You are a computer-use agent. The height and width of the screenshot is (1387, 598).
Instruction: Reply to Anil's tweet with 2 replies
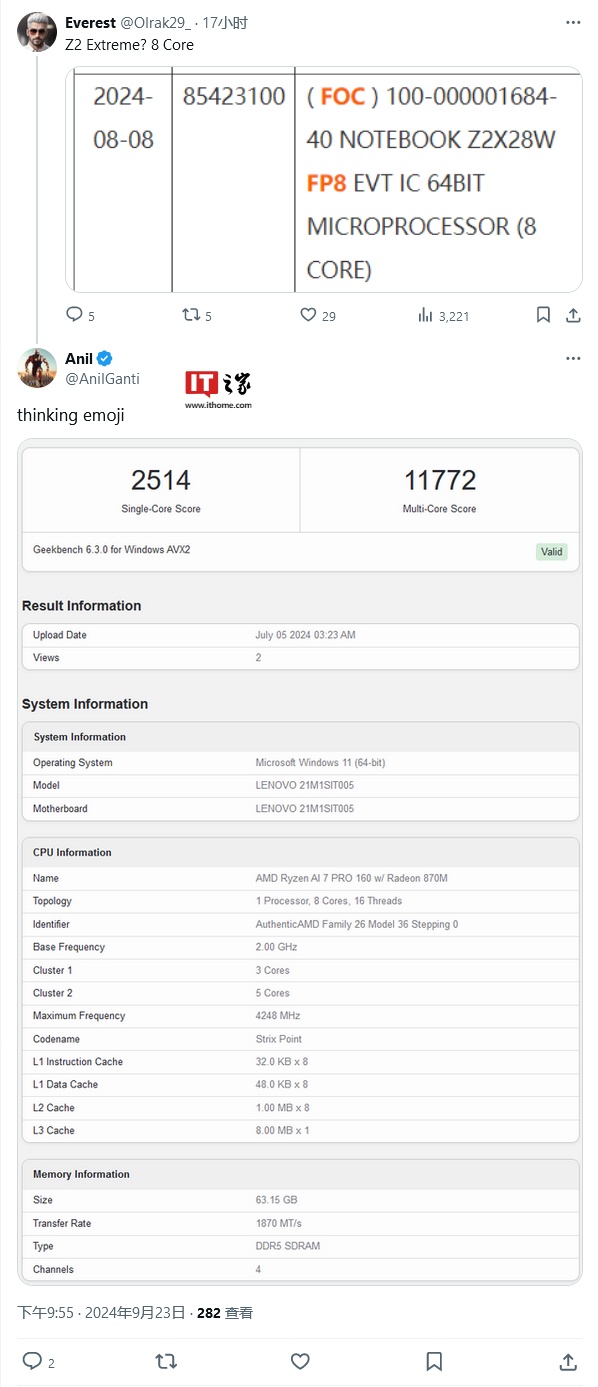pyautogui.click(x=38, y=1361)
